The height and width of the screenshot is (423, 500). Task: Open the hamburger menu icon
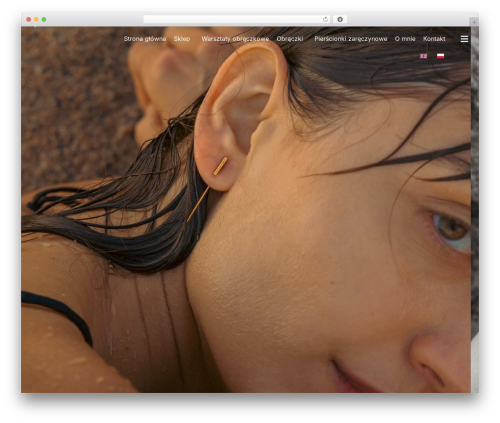[464, 39]
